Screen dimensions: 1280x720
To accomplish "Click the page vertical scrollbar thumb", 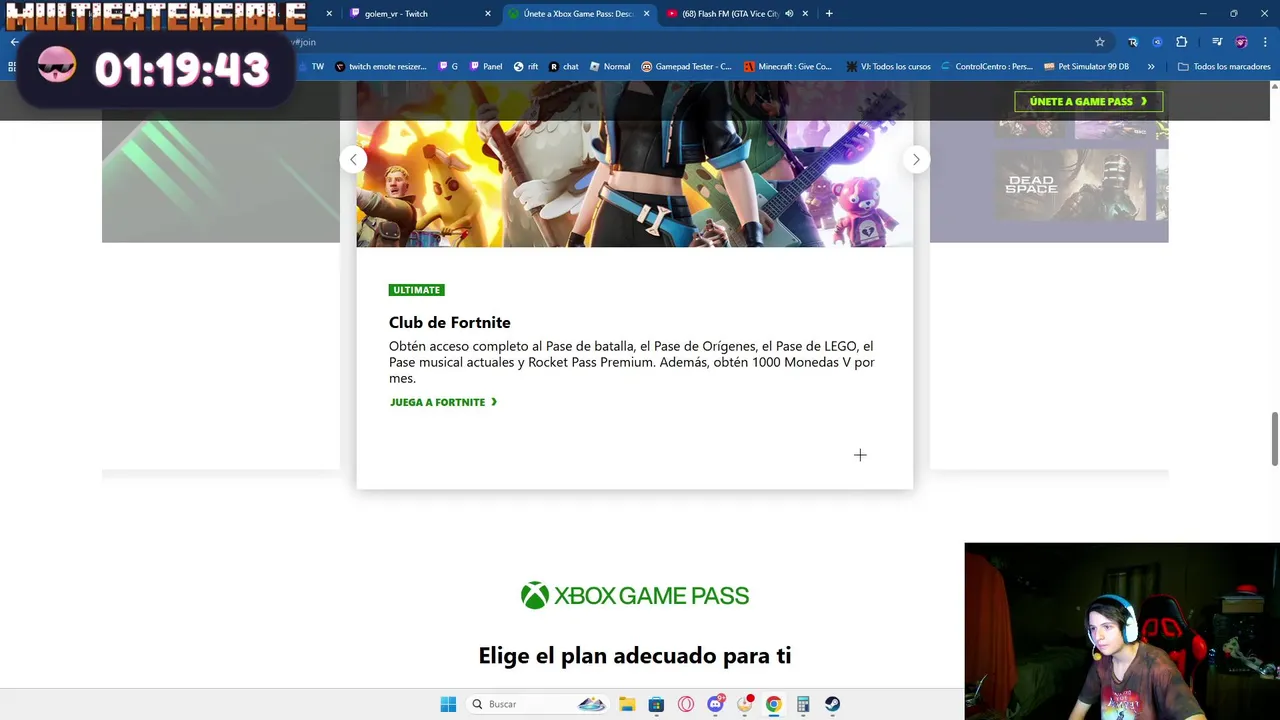I will point(1274,438).
